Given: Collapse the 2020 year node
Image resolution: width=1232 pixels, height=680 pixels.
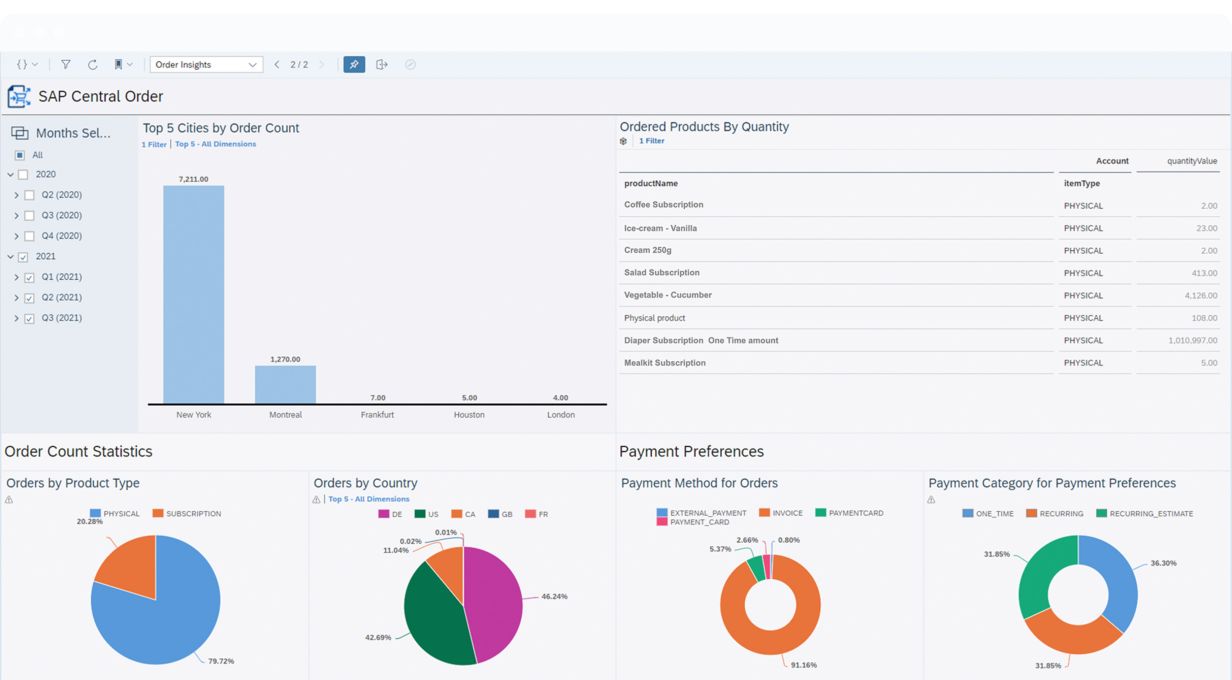Looking at the screenshot, I should click(10, 175).
